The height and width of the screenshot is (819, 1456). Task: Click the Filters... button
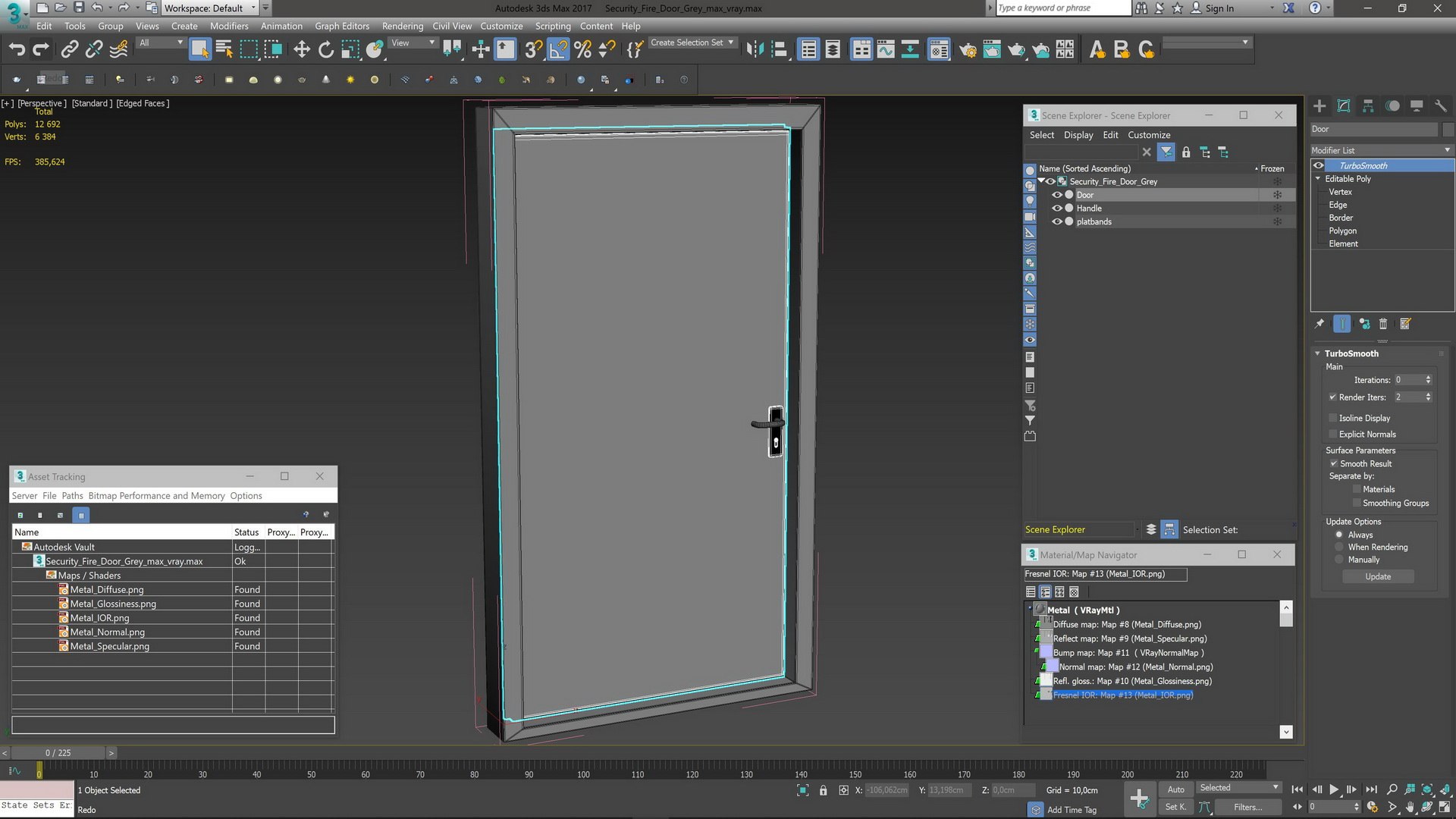tap(1247, 808)
